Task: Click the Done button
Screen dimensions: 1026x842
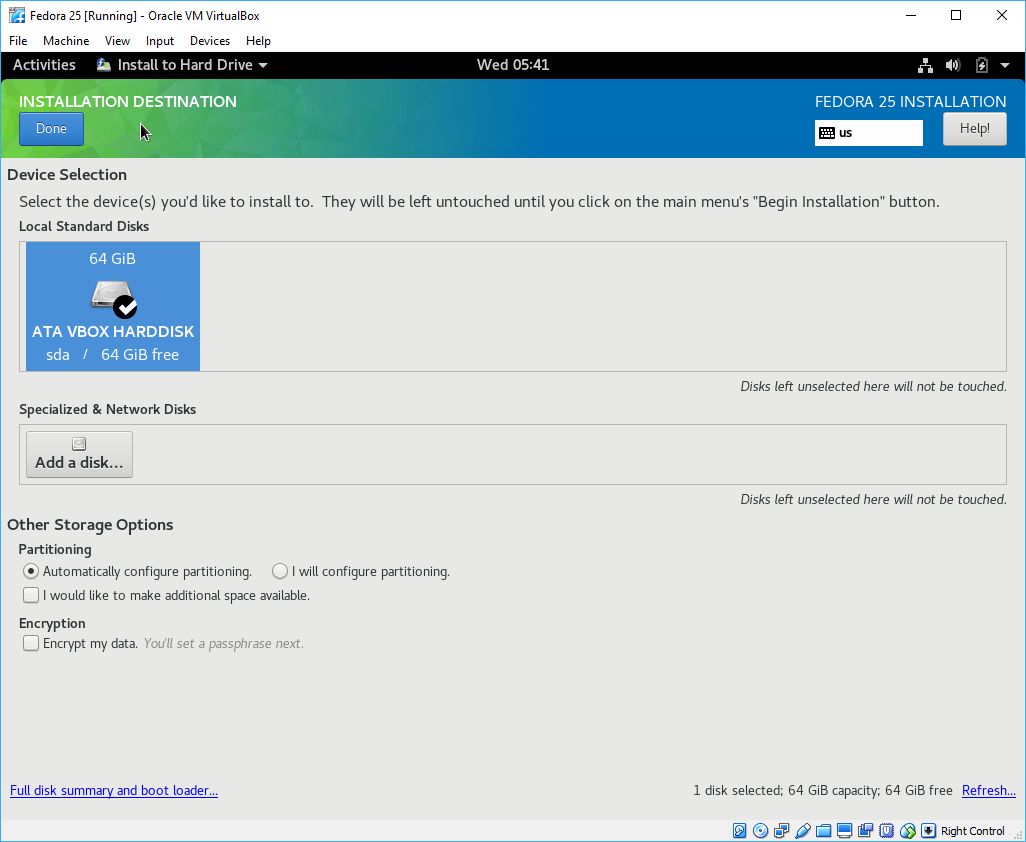Action: 51,129
